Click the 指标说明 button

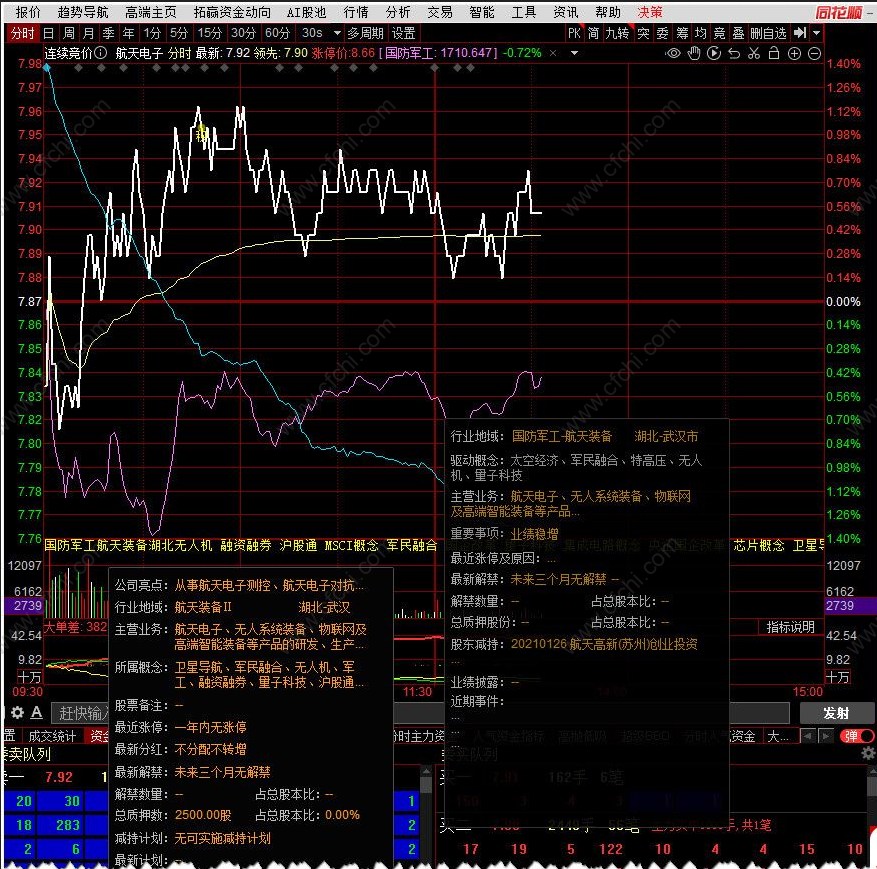click(x=790, y=627)
